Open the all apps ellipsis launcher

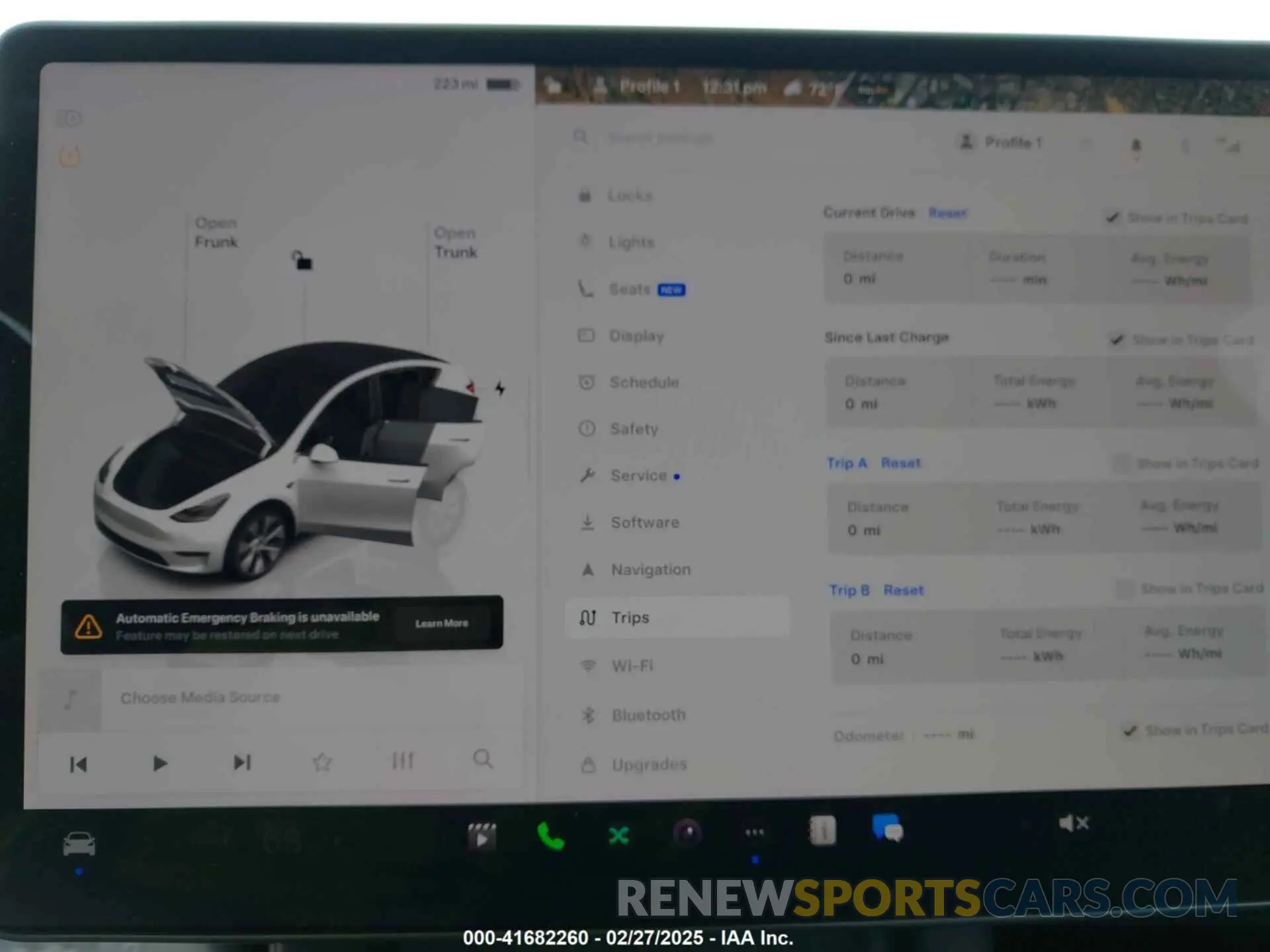[755, 832]
